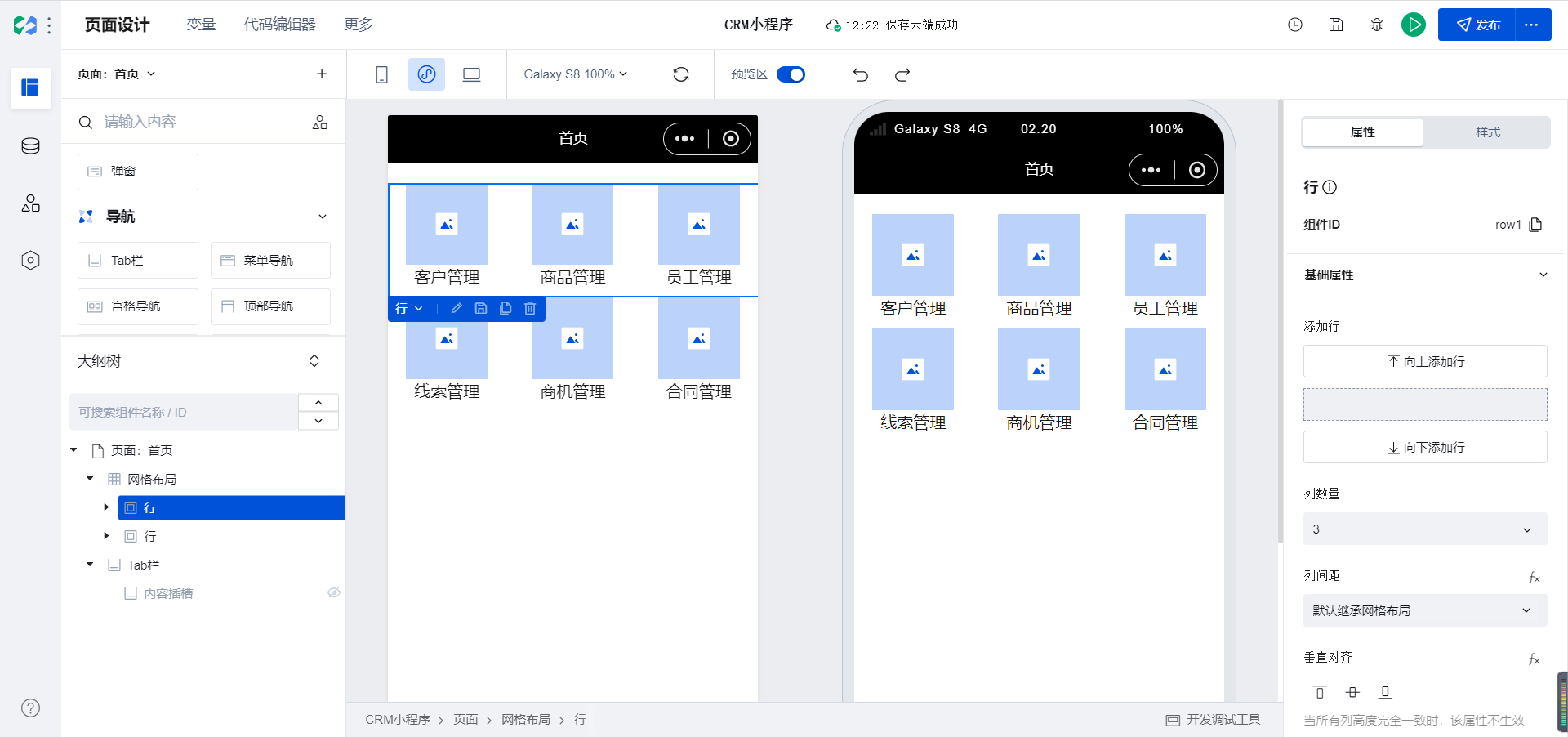Open the debug bug icon
This screenshot has width=1568, height=737.
coord(1377,25)
